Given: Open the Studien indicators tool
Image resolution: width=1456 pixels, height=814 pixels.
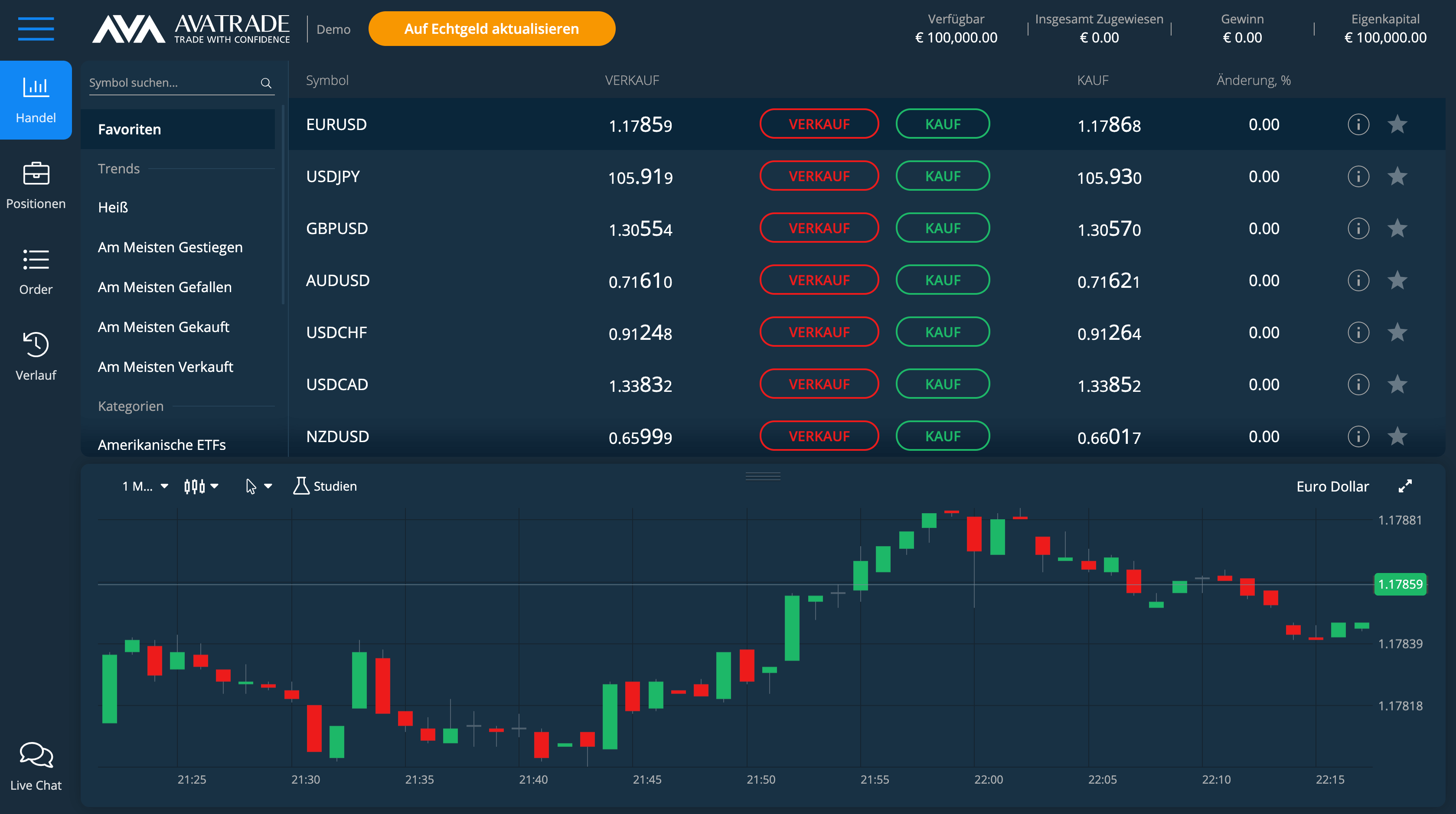Looking at the screenshot, I should tap(325, 486).
